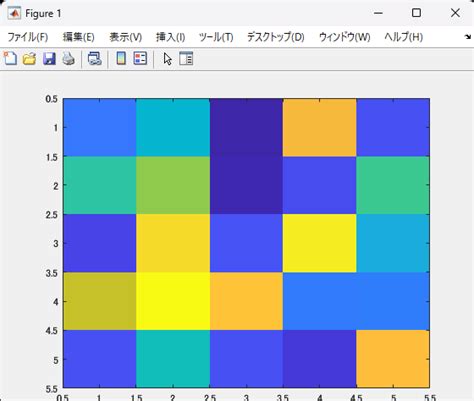This screenshot has width=474, height=401.
Task: Click the orange cell at row 4, column 3
Action: coord(246,301)
